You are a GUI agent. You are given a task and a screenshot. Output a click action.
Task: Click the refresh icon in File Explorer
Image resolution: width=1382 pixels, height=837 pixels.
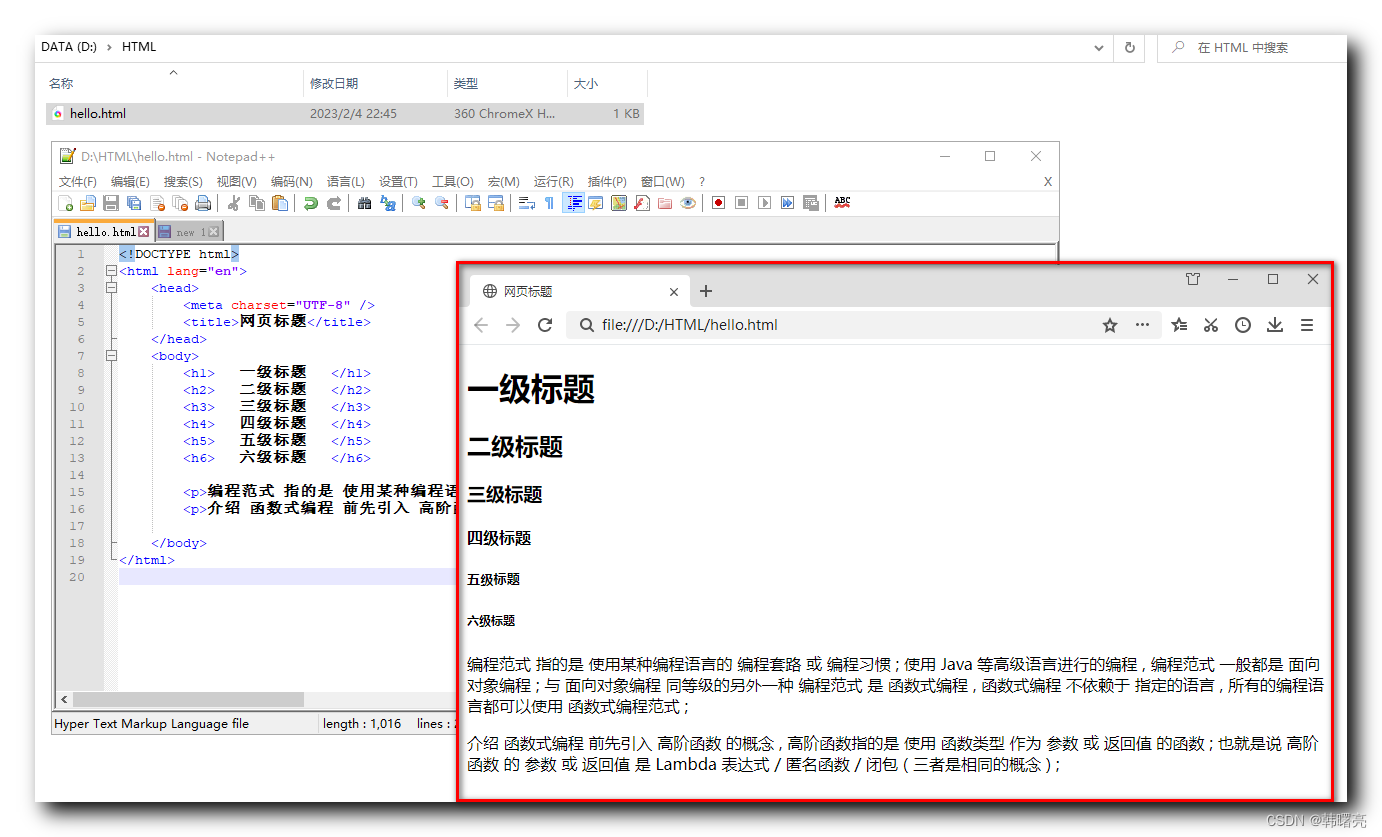click(1130, 47)
